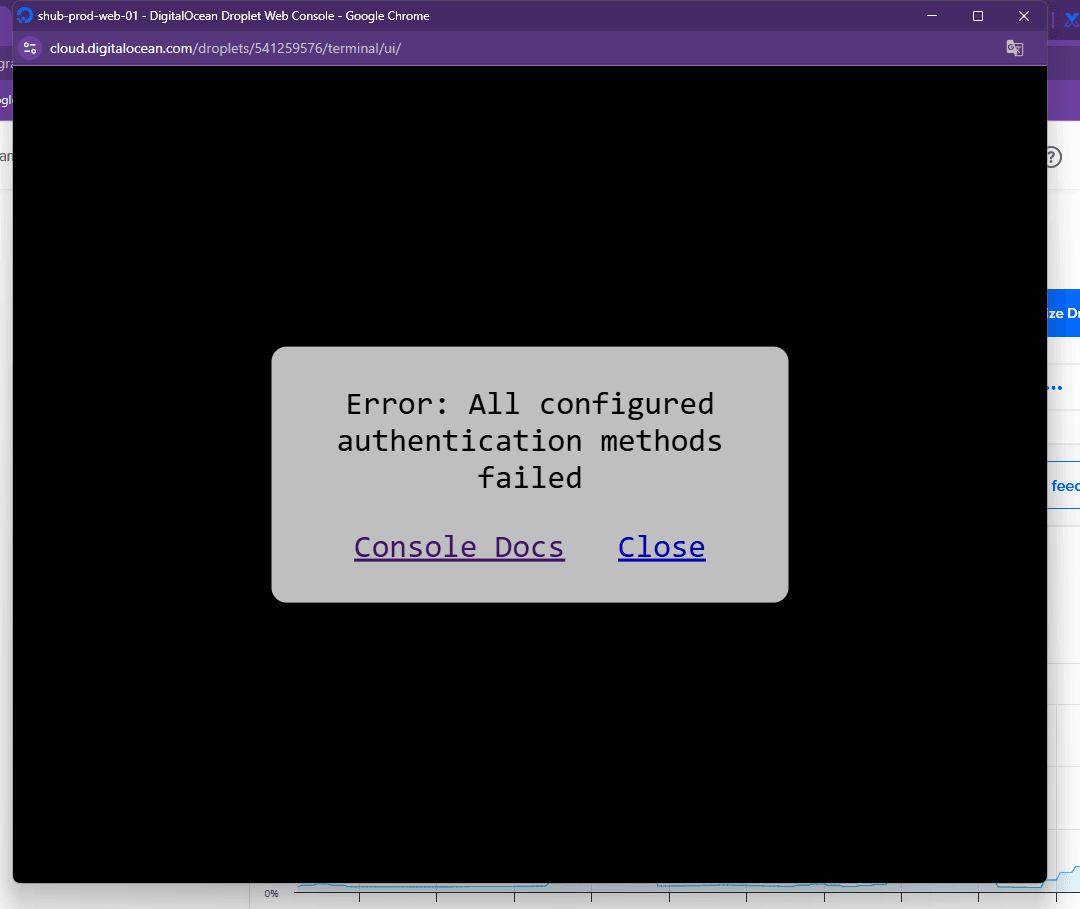Screen dimensions: 1080x909
Task: Click the DigitalOcean favicon in the title bar
Action: pyautogui.click(x=25, y=16)
